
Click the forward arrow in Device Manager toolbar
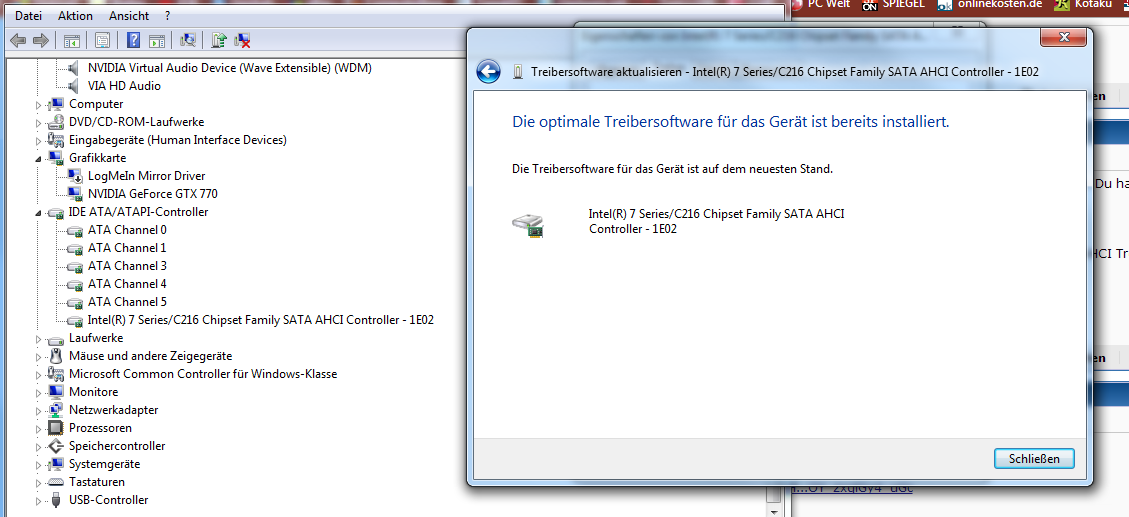(41, 40)
